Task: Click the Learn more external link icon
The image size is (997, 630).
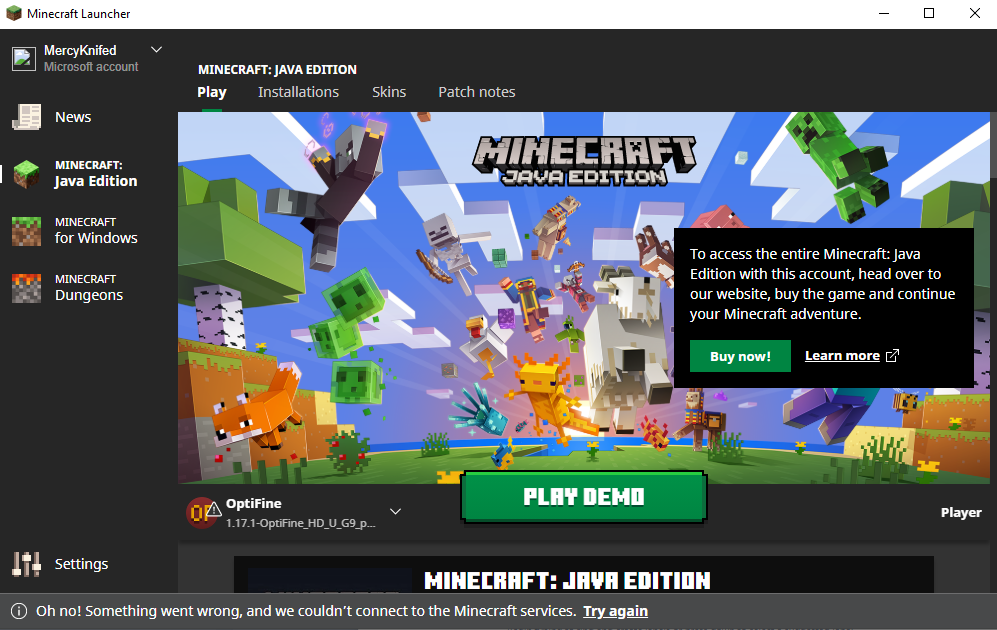Action: pos(893,355)
